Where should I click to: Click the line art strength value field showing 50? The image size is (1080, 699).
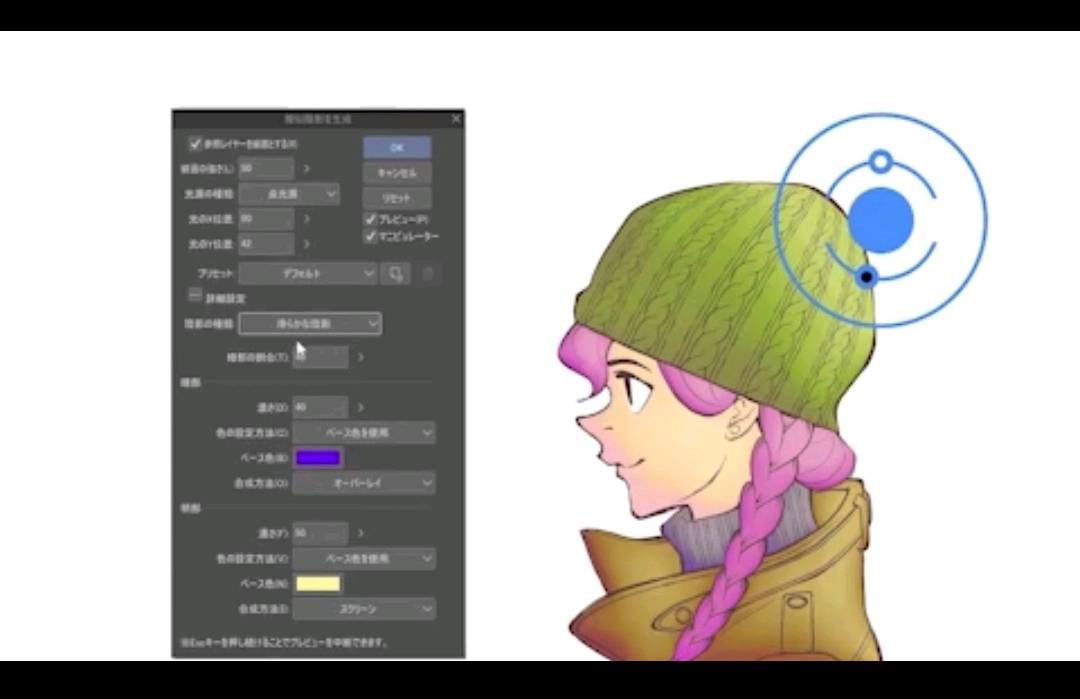click(266, 169)
